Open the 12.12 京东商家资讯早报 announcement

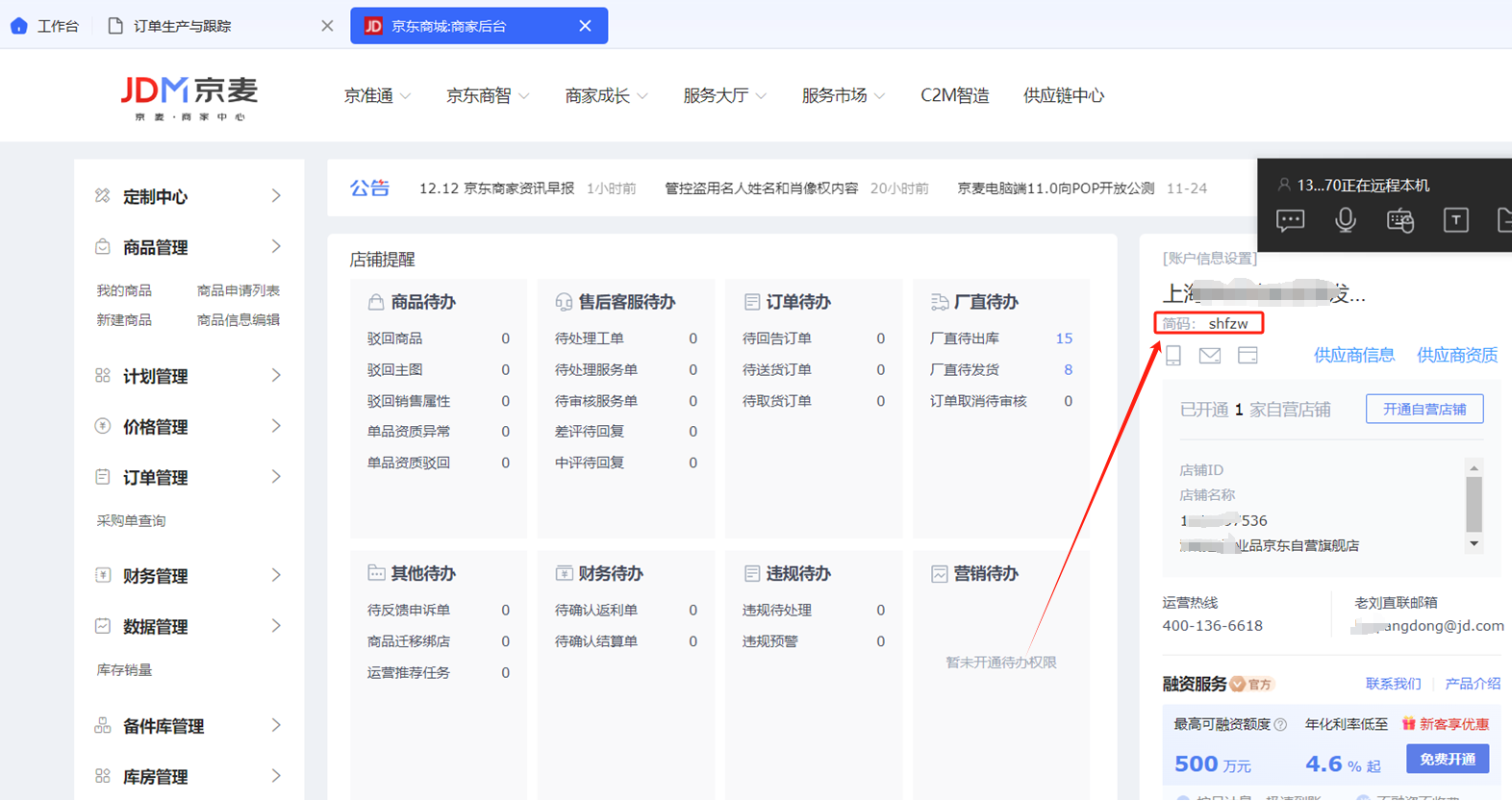496,188
